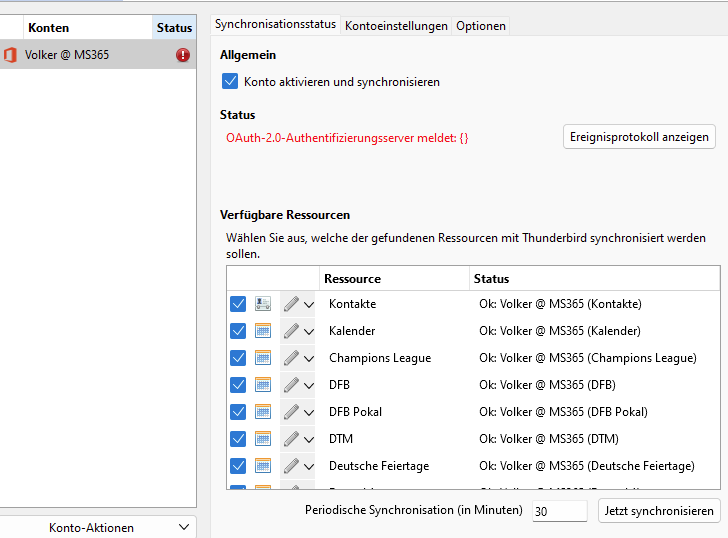The height and width of the screenshot is (538, 728).
Task: Click the contacts address book icon in Kontakte row
Action: pos(263,304)
